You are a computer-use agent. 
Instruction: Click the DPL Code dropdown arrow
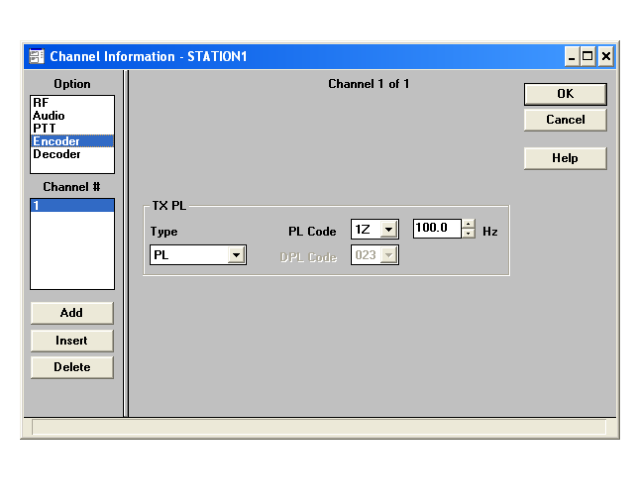(390, 256)
